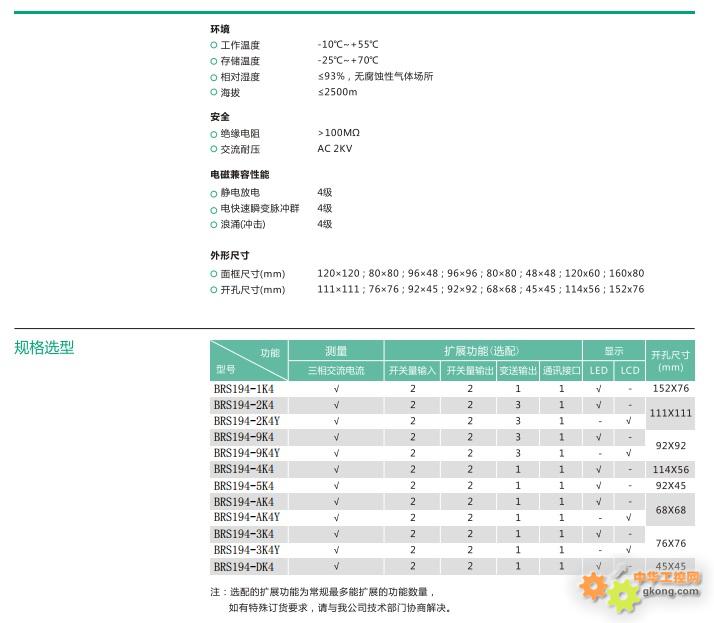The width and height of the screenshot is (714, 623).
Task: Click the 规格选型 section title
Action: (x=44, y=347)
